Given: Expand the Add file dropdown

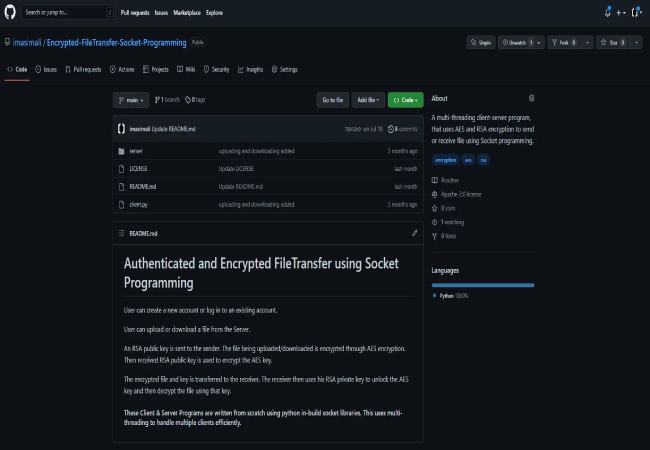Looking at the screenshot, I should [368, 100].
